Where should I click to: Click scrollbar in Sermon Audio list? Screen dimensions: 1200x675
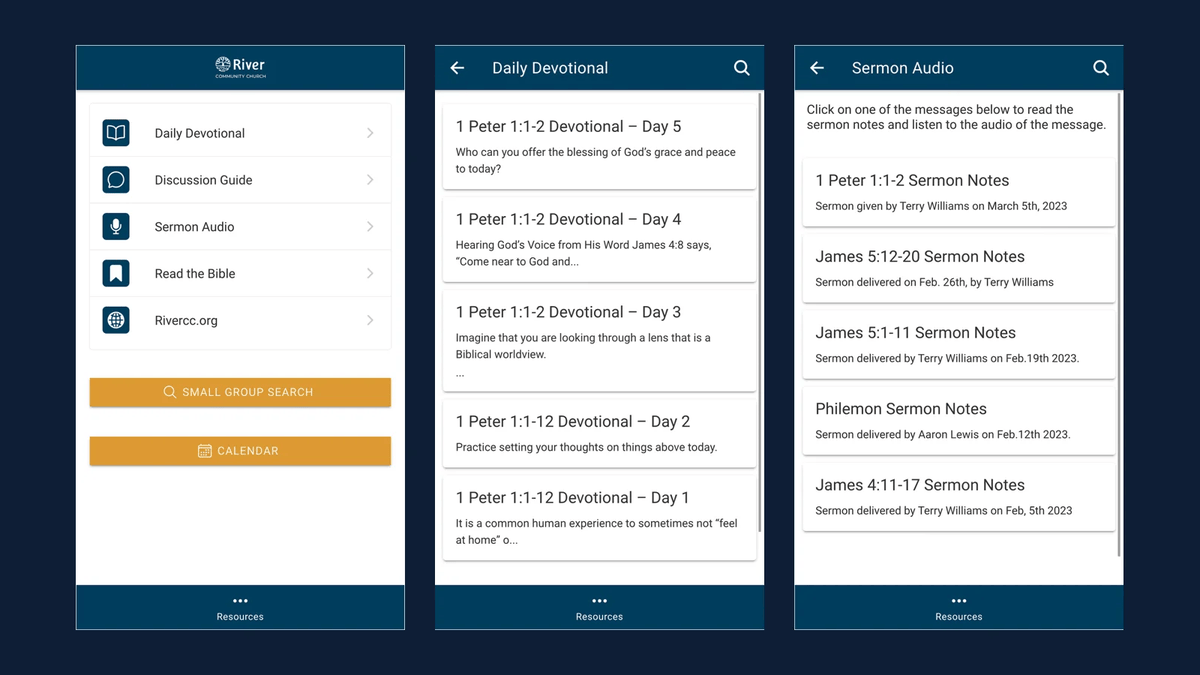click(1120, 325)
